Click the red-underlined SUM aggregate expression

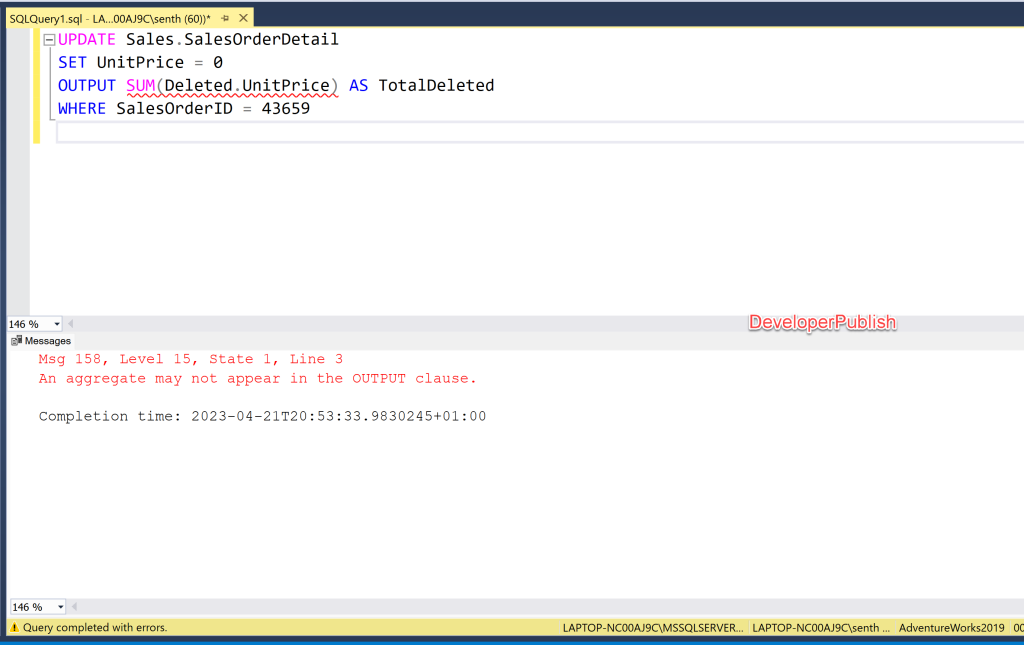(230, 85)
